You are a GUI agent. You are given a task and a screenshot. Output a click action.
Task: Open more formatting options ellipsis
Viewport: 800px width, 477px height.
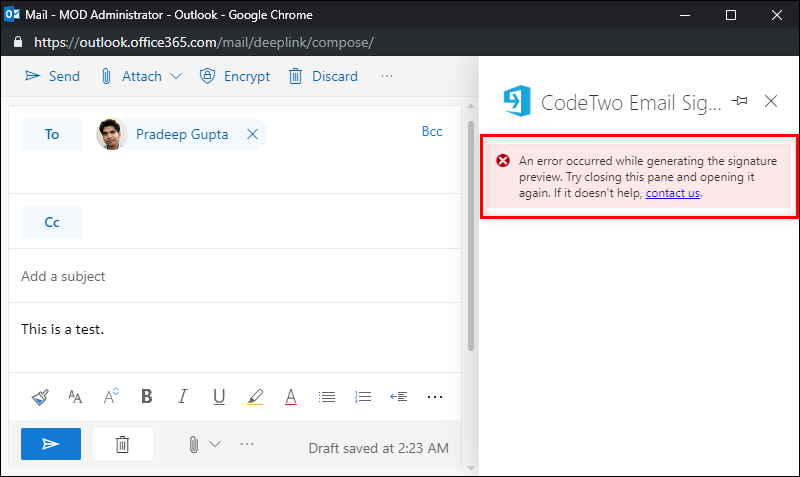coord(435,397)
